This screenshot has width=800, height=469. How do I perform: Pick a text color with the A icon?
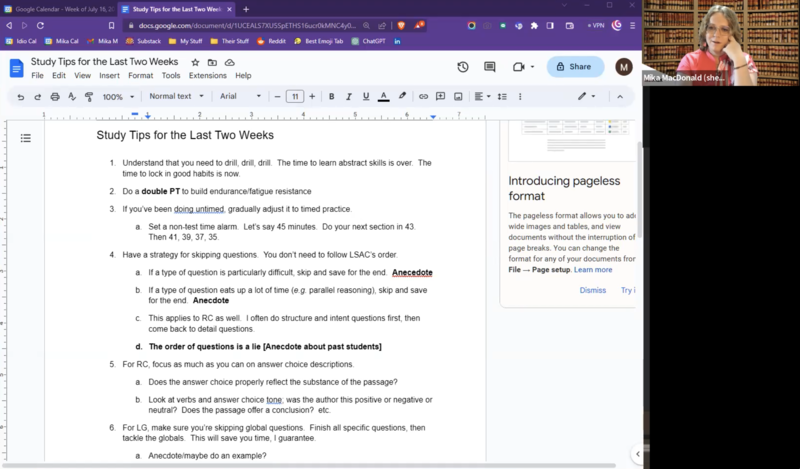(x=384, y=97)
